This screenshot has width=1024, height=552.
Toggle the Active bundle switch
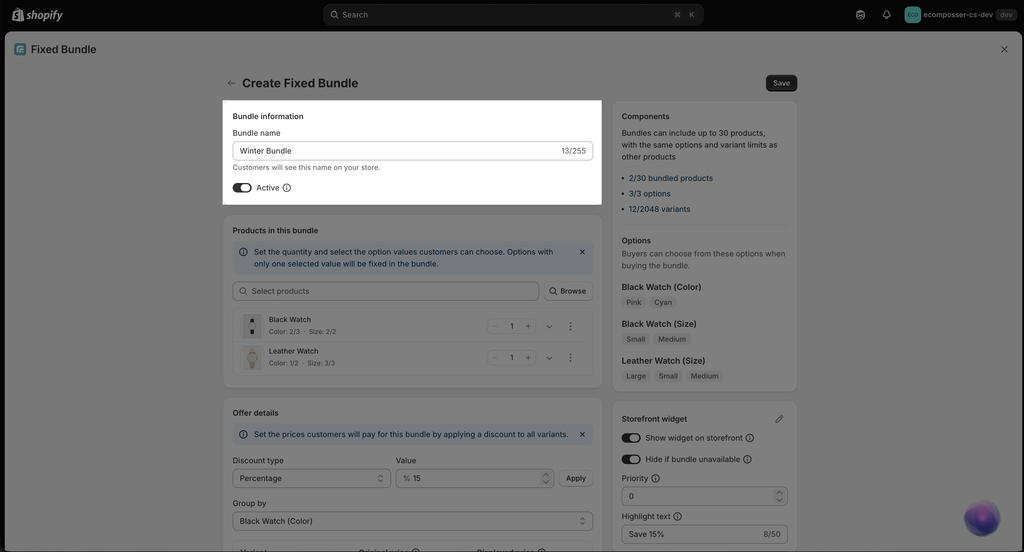[242, 187]
